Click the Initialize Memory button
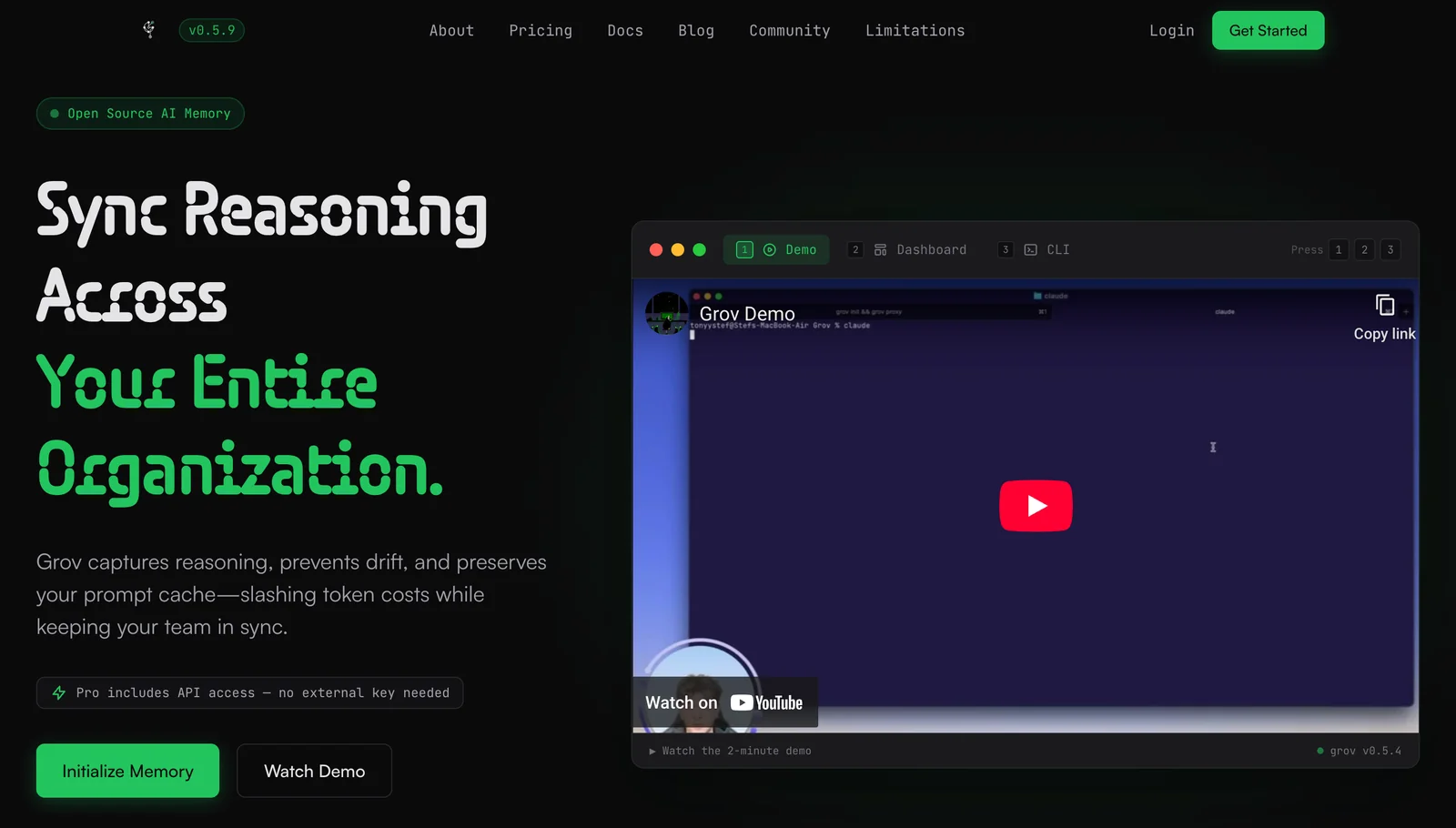This screenshot has height=828, width=1456. click(x=127, y=771)
